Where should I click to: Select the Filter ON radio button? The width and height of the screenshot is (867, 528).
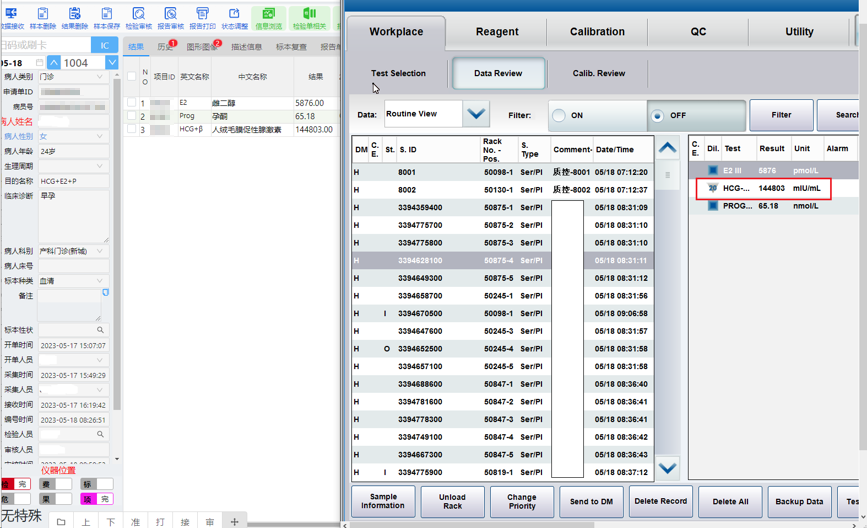click(x=559, y=115)
